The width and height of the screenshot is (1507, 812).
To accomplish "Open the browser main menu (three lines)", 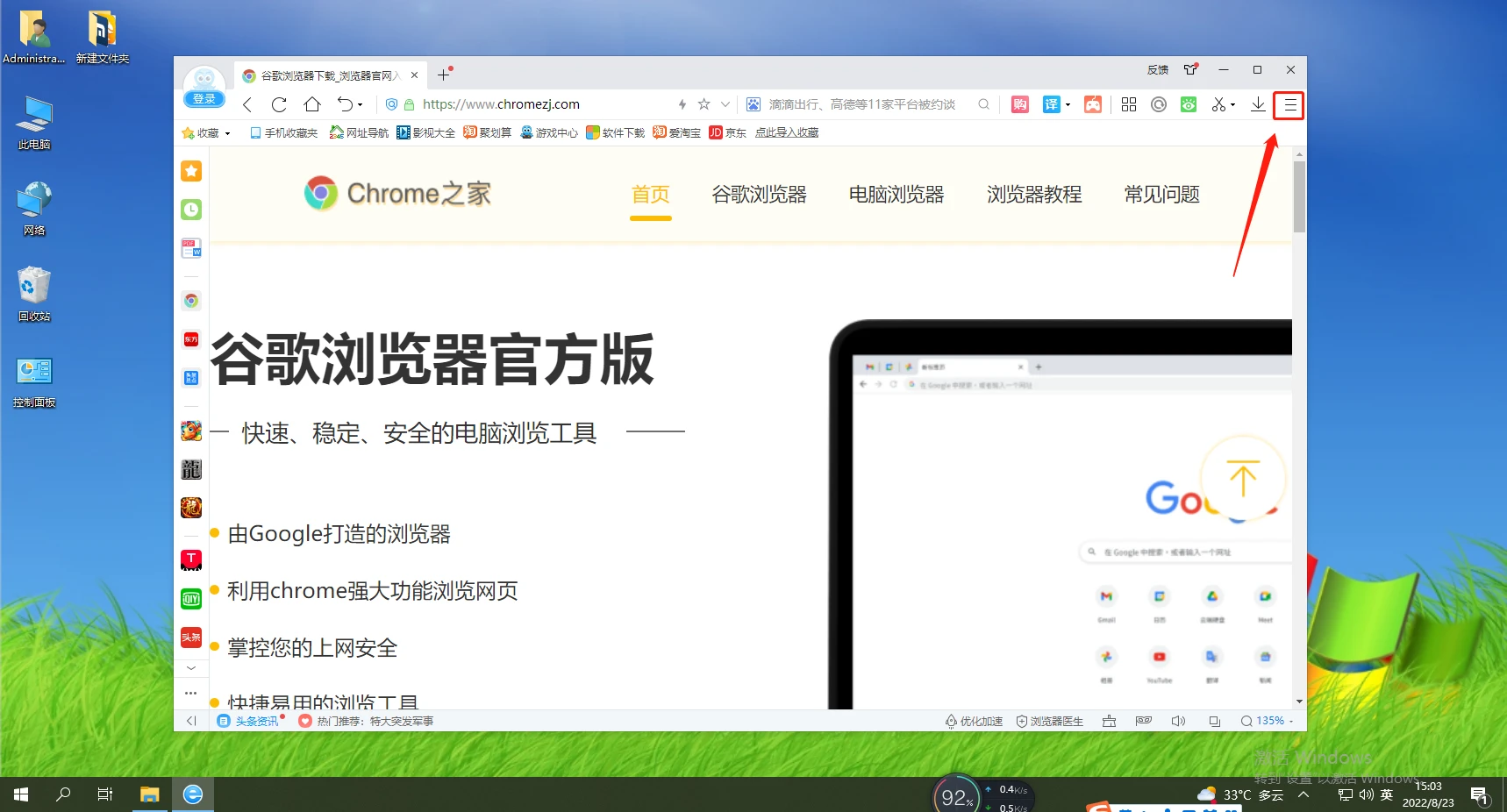I will [x=1289, y=105].
